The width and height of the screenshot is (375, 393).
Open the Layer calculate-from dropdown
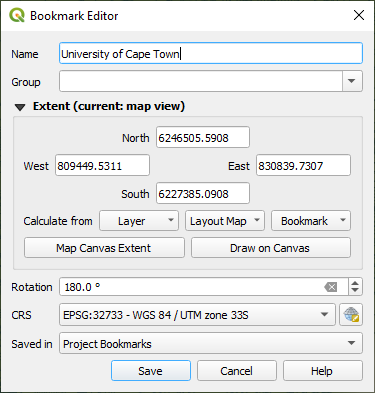(x=139, y=221)
